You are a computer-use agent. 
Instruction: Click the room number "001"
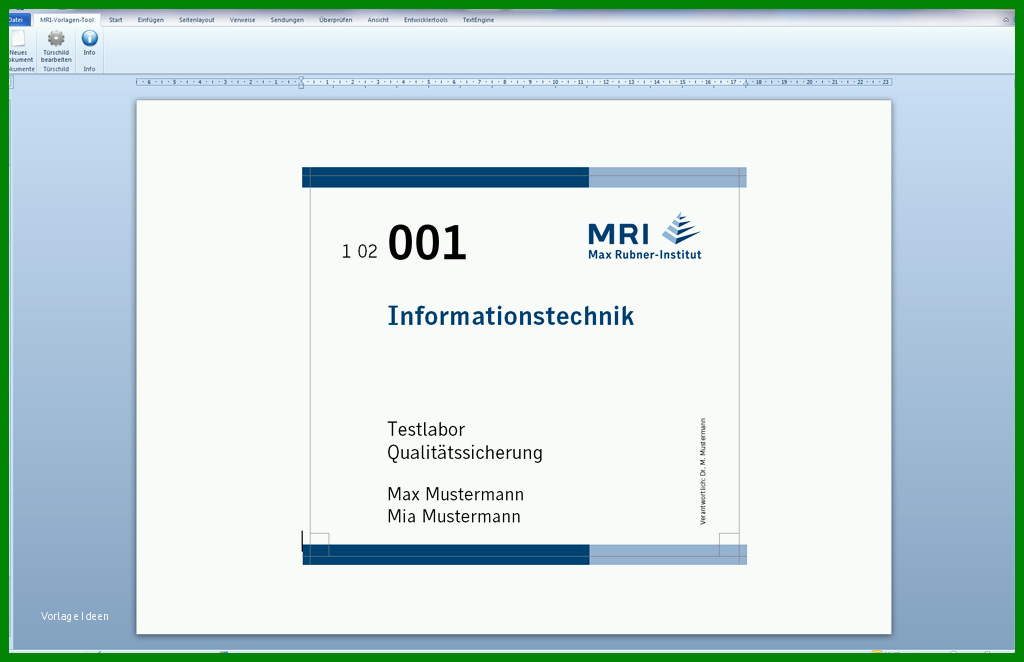click(427, 243)
